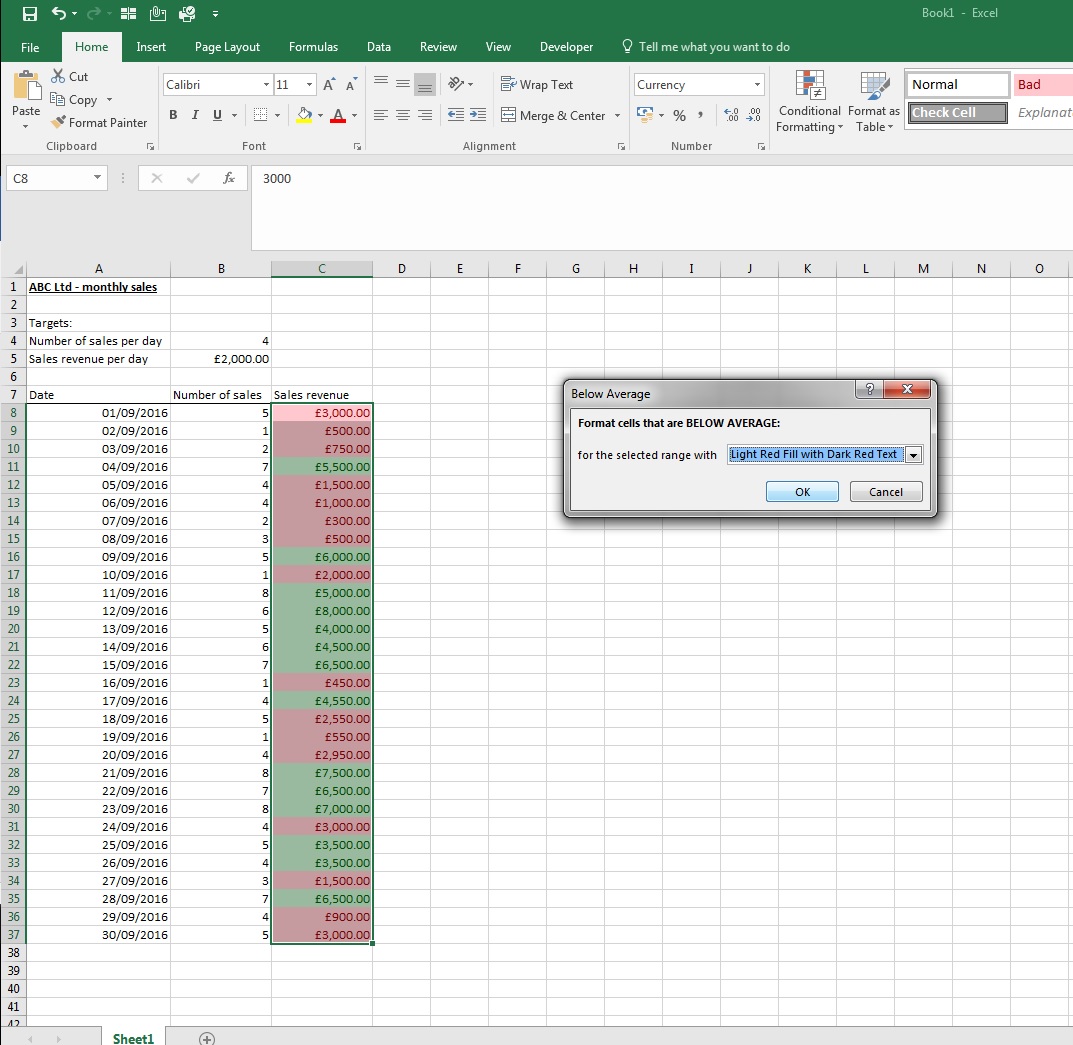This screenshot has width=1073, height=1045.
Task: Open the Page Layout tab
Action: point(227,47)
